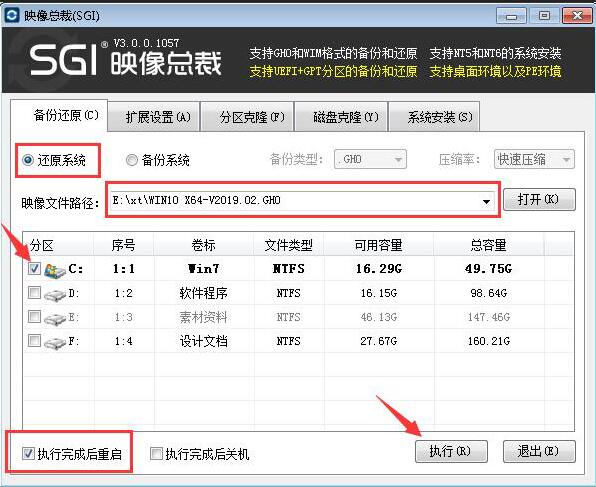Uncheck the C: partition checkbox
The width and height of the screenshot is (596, 487).
point(34,268)
